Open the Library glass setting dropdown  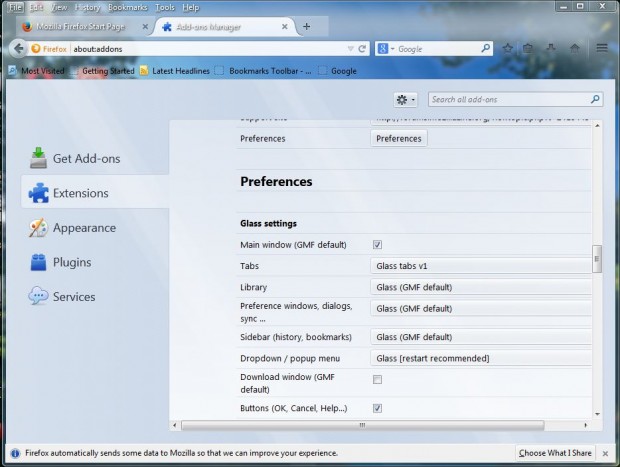tap(481, 287)
